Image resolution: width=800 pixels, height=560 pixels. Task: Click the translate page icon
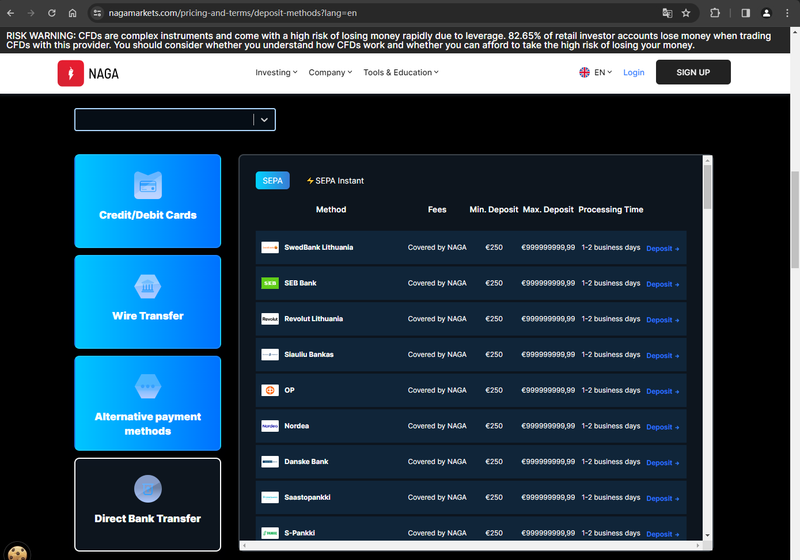[x=667, y=13]
